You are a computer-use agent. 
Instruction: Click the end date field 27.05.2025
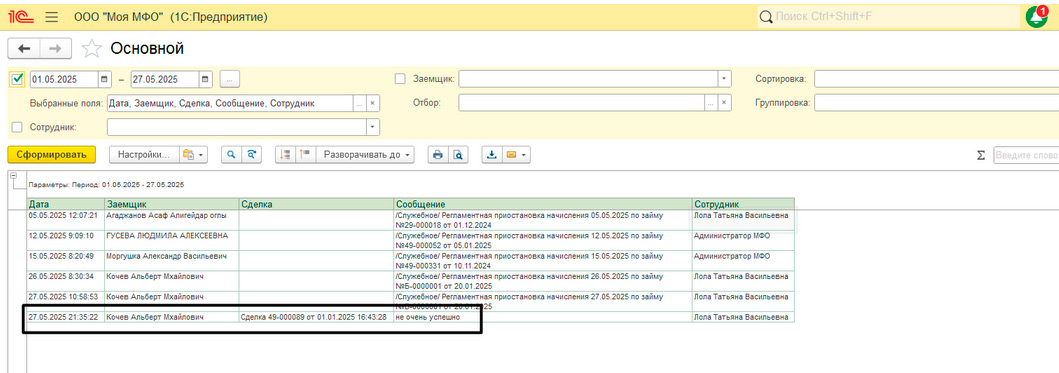point(165,79)
